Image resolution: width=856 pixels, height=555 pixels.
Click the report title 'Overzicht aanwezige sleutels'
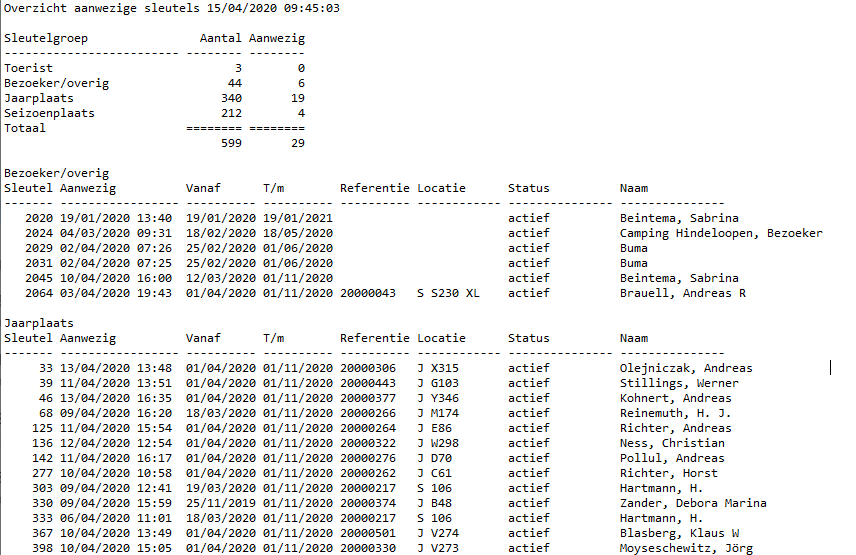pyautogui.click(x=102, y=9)
